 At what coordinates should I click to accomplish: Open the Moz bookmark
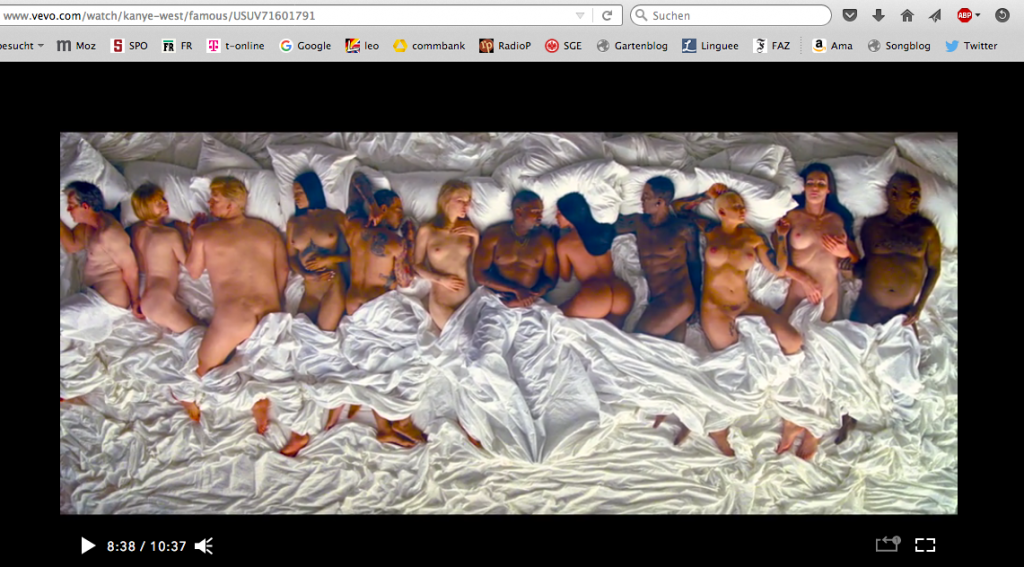(76, 46)
